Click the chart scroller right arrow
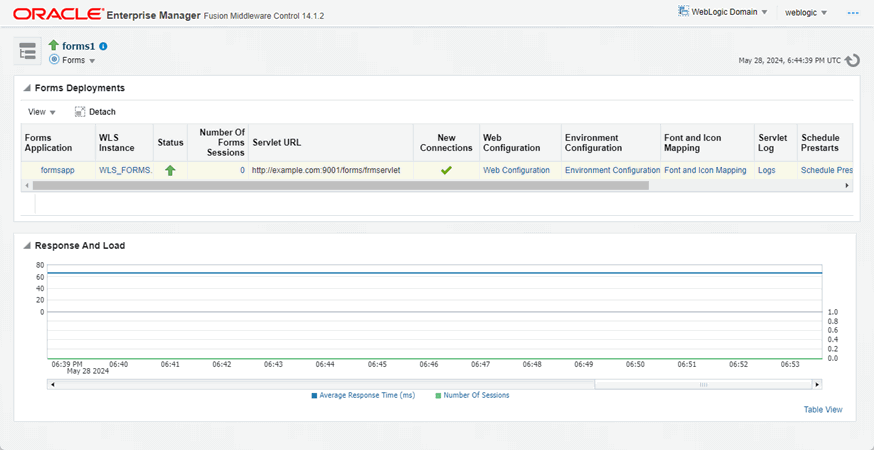This screenshot has height=450, width=874. point(817,384)
